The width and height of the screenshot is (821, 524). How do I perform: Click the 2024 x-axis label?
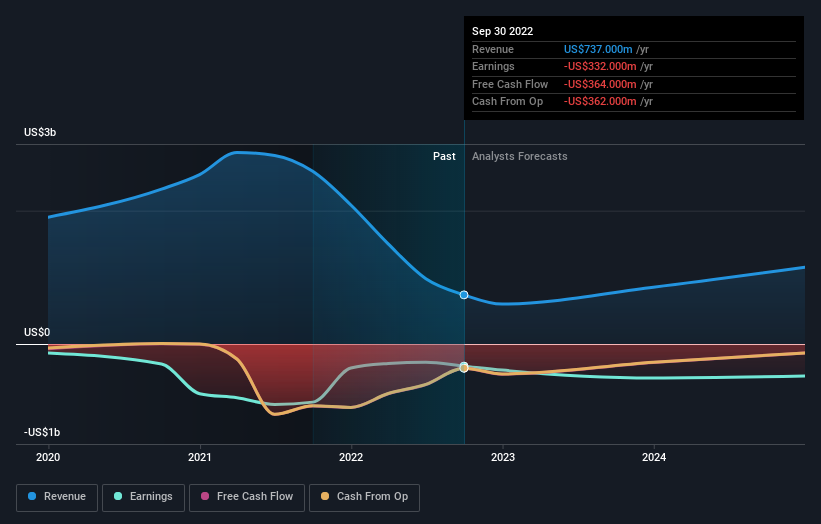pos(654,457)
